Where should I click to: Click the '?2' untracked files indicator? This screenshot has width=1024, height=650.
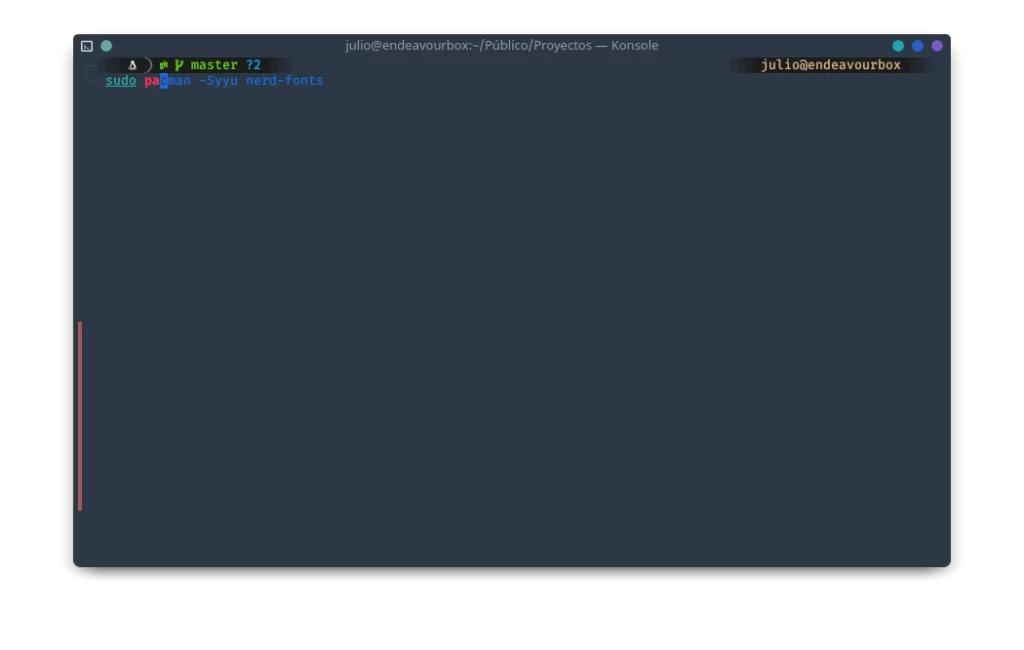pyautogui.click(x=253, y=65)
